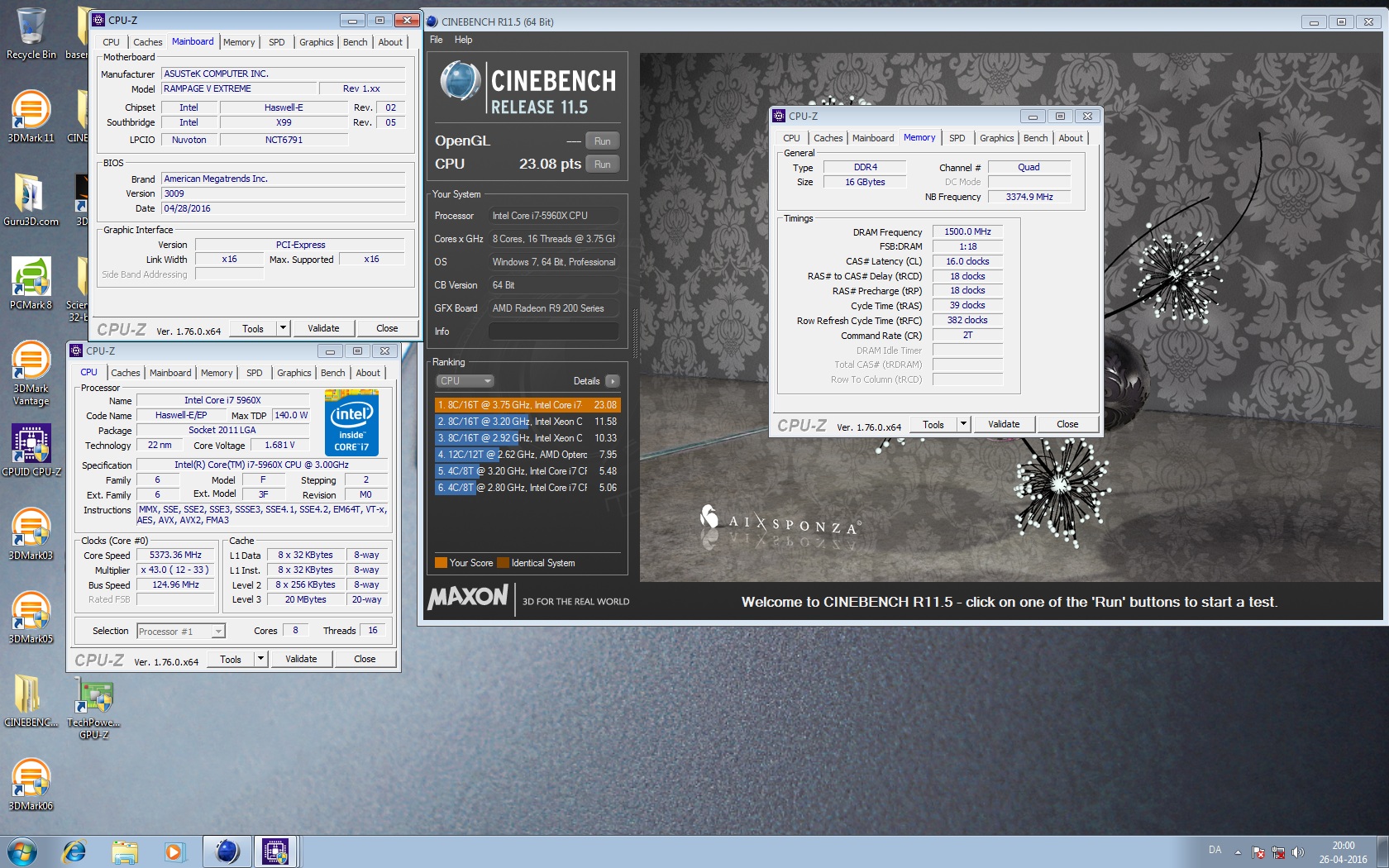
Task: Select rank 1 result 8C/16T @ 3.75 GHz
Action: pyautogui.click(x=527, y=405)
